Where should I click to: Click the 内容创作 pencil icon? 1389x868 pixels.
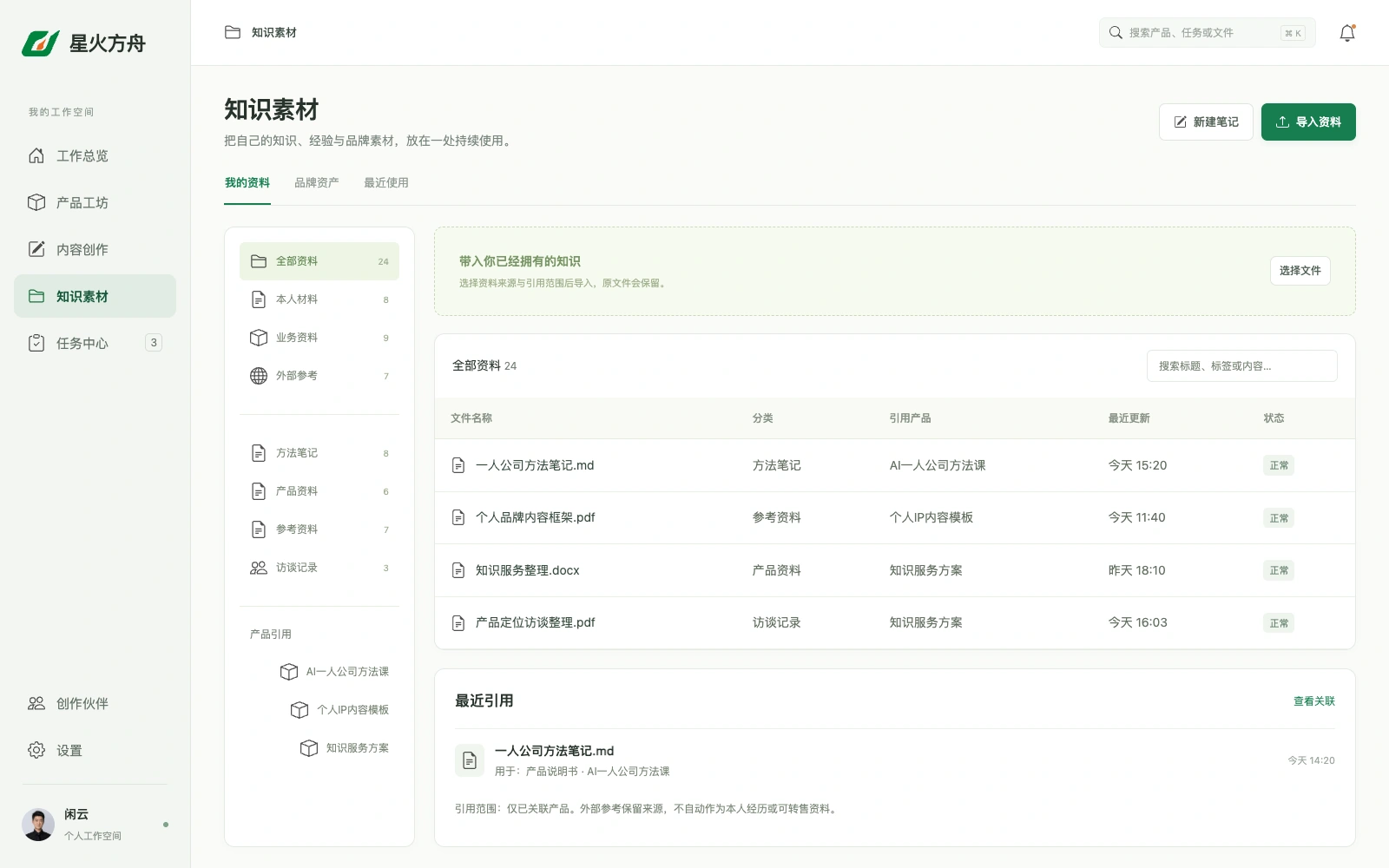click(x=36, y=250)
